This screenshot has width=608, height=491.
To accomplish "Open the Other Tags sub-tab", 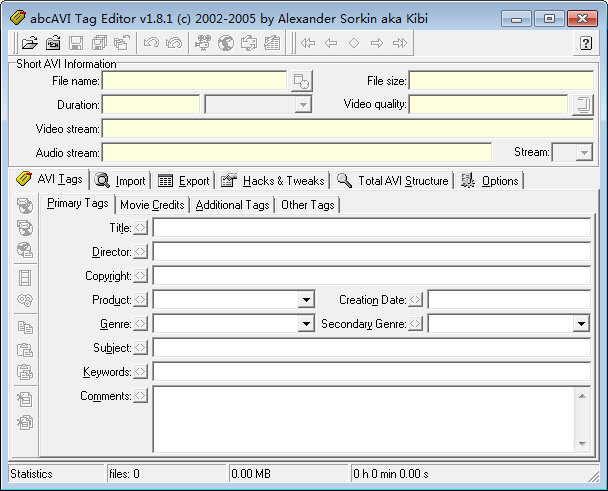I will 308,205.
